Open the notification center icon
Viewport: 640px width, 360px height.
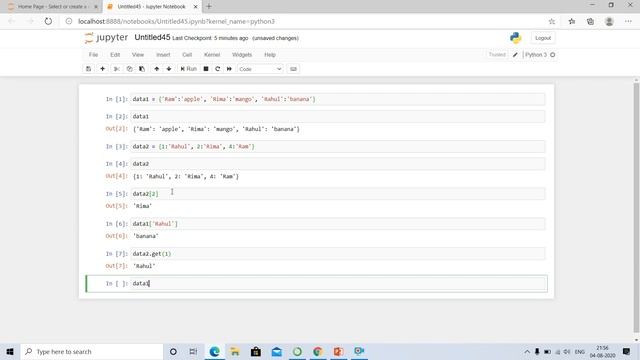click(x=627, y=351)
